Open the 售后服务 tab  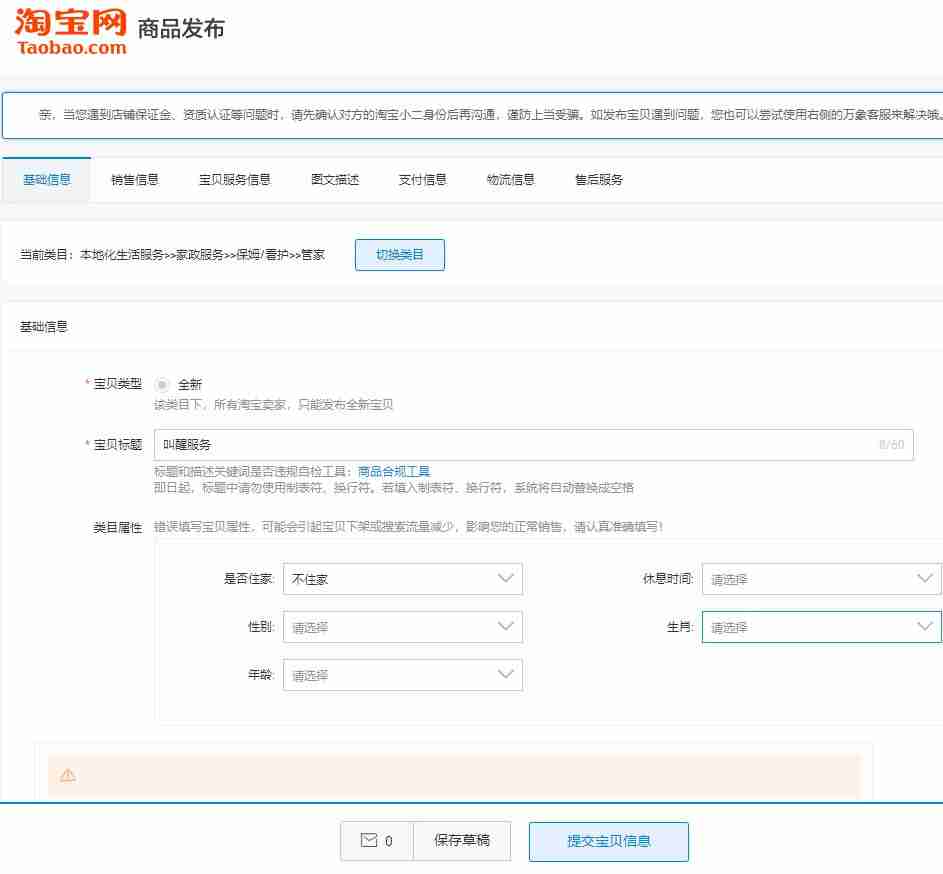click(597, 180)
